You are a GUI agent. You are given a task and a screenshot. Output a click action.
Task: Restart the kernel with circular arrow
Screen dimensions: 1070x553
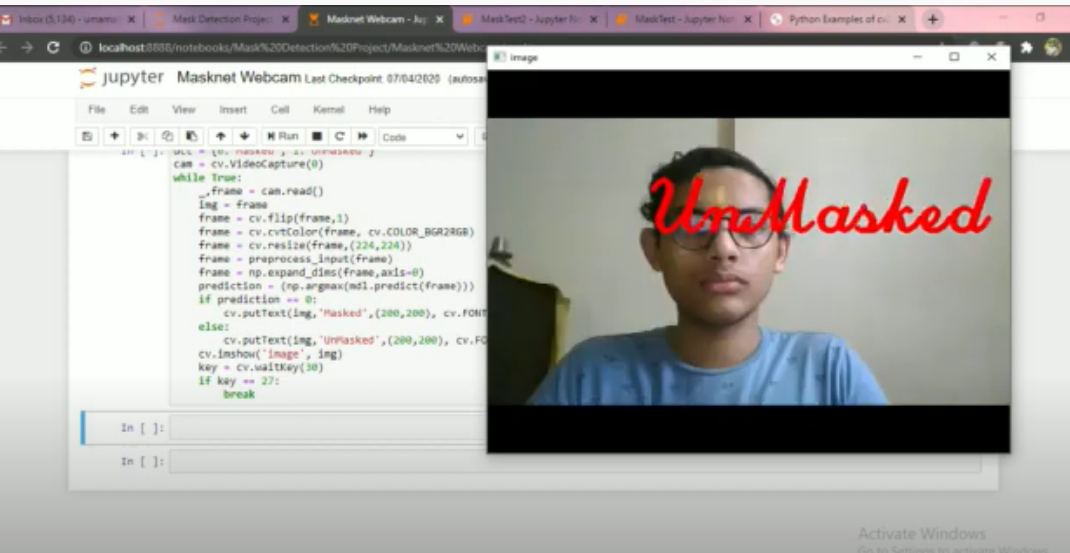[x=340, y=137]
